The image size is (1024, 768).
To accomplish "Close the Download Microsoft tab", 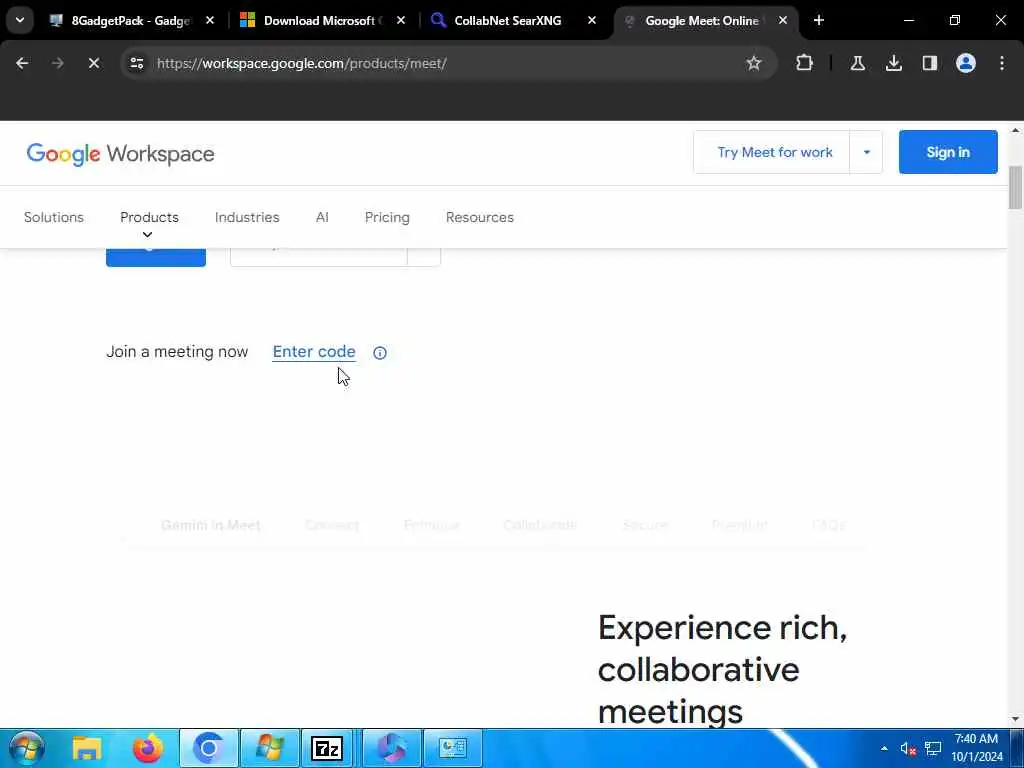I will pos(401,20).
